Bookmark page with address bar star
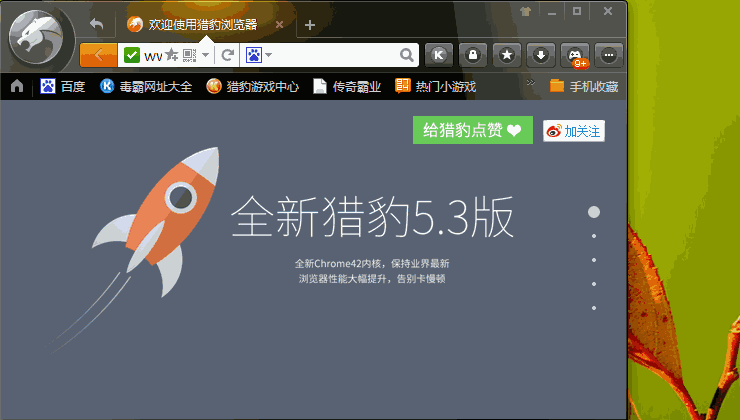 (171, 55)
